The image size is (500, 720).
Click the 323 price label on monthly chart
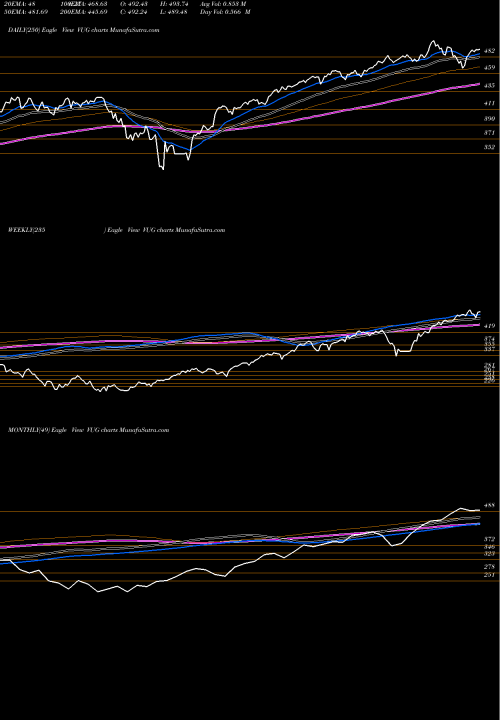click(489, 554)
